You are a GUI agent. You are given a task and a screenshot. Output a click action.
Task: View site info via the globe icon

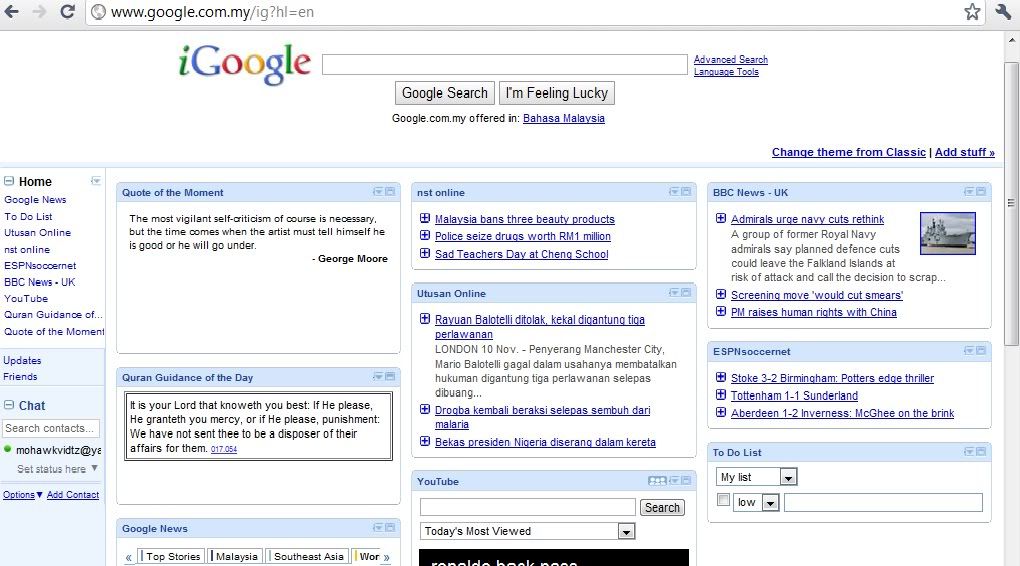click(98, 12)
